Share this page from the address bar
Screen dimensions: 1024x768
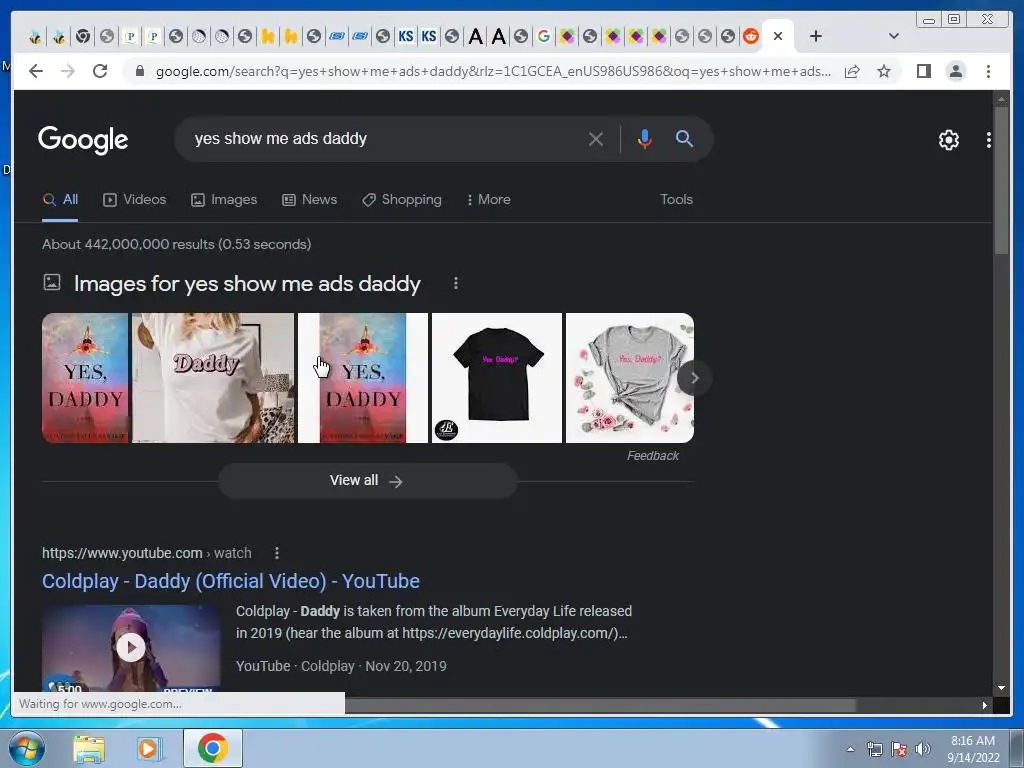[852, 71]
